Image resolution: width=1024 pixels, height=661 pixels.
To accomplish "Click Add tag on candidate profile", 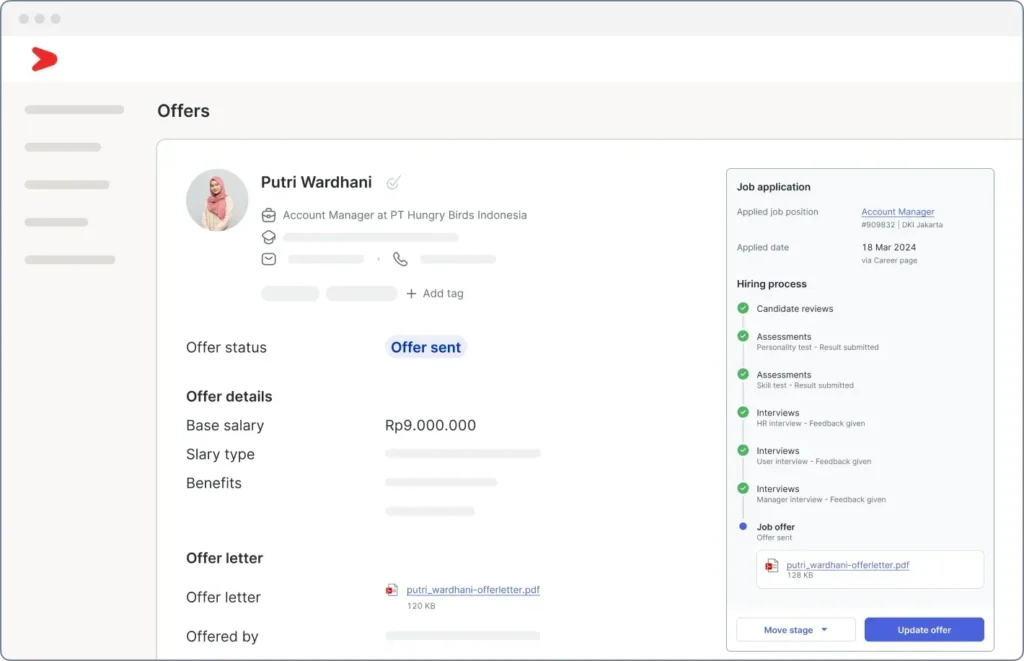I will (x=435, y=294).
